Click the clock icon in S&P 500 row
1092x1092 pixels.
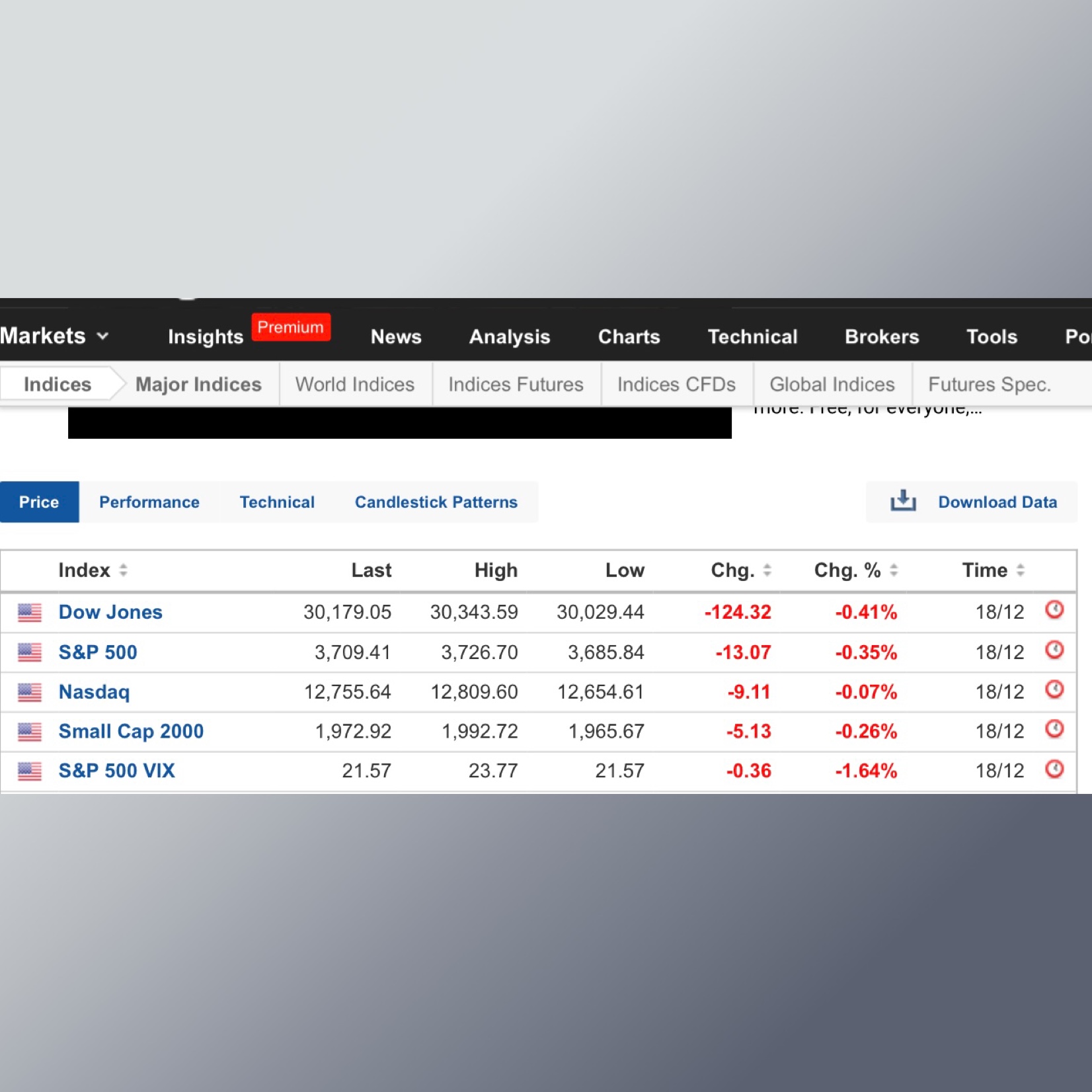click(x=1054, y=650)
